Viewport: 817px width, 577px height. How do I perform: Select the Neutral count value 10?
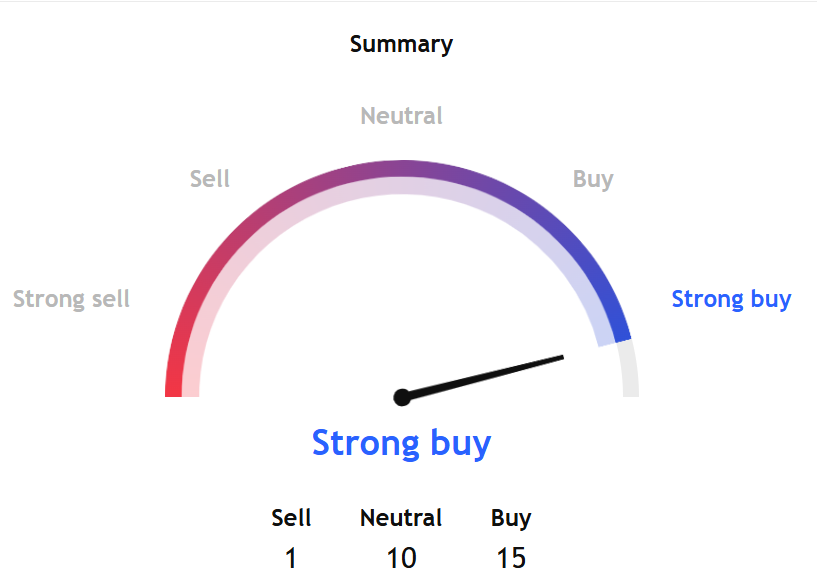click(401, 557)
